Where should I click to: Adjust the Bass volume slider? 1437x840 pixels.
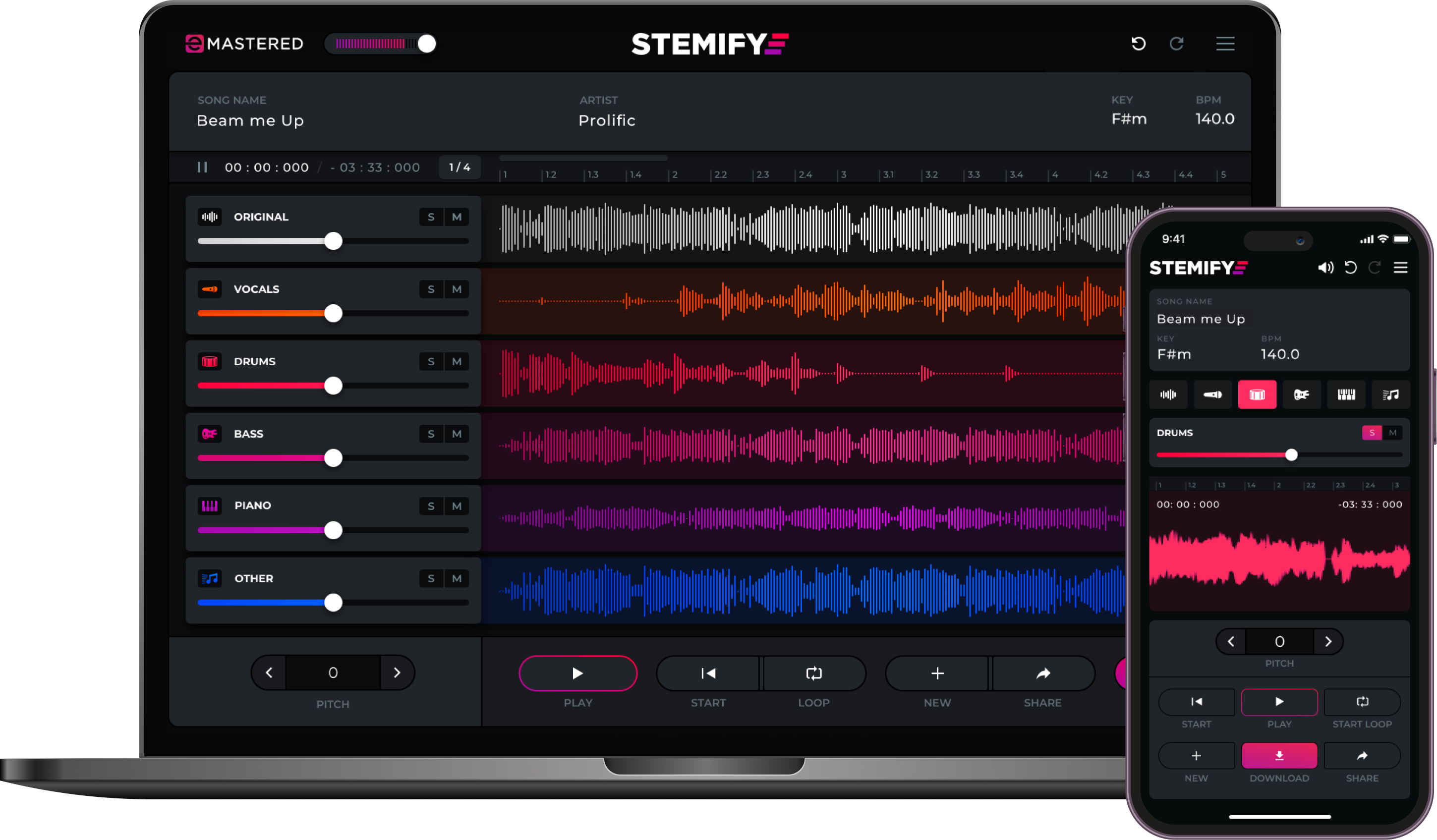point(333,458)
